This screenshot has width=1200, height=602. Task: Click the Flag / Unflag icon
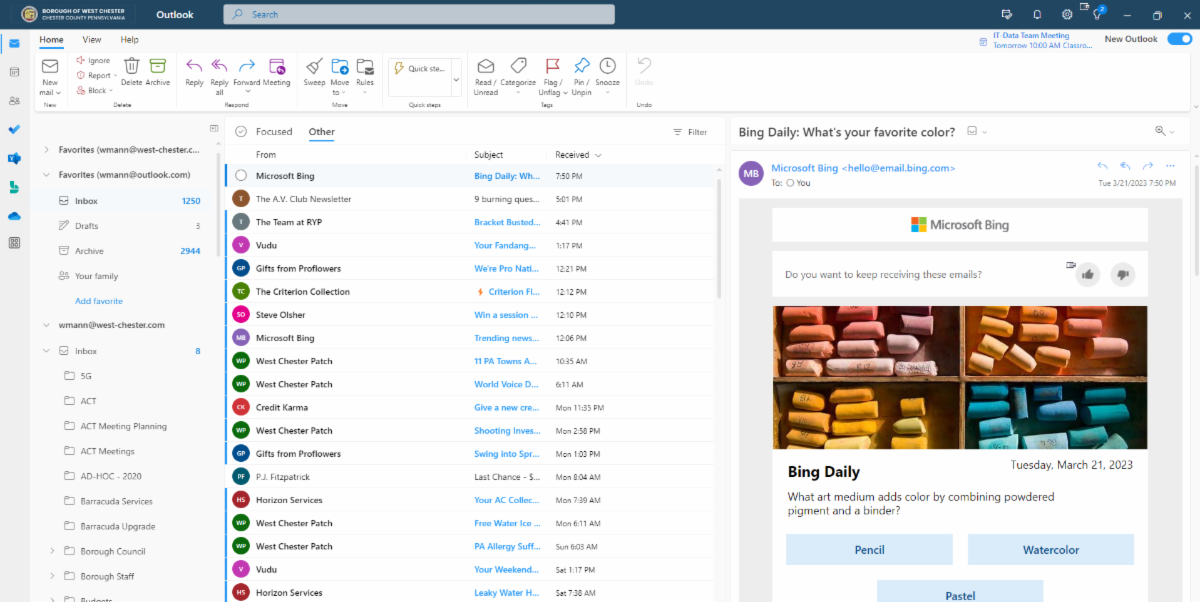point(552,67)
